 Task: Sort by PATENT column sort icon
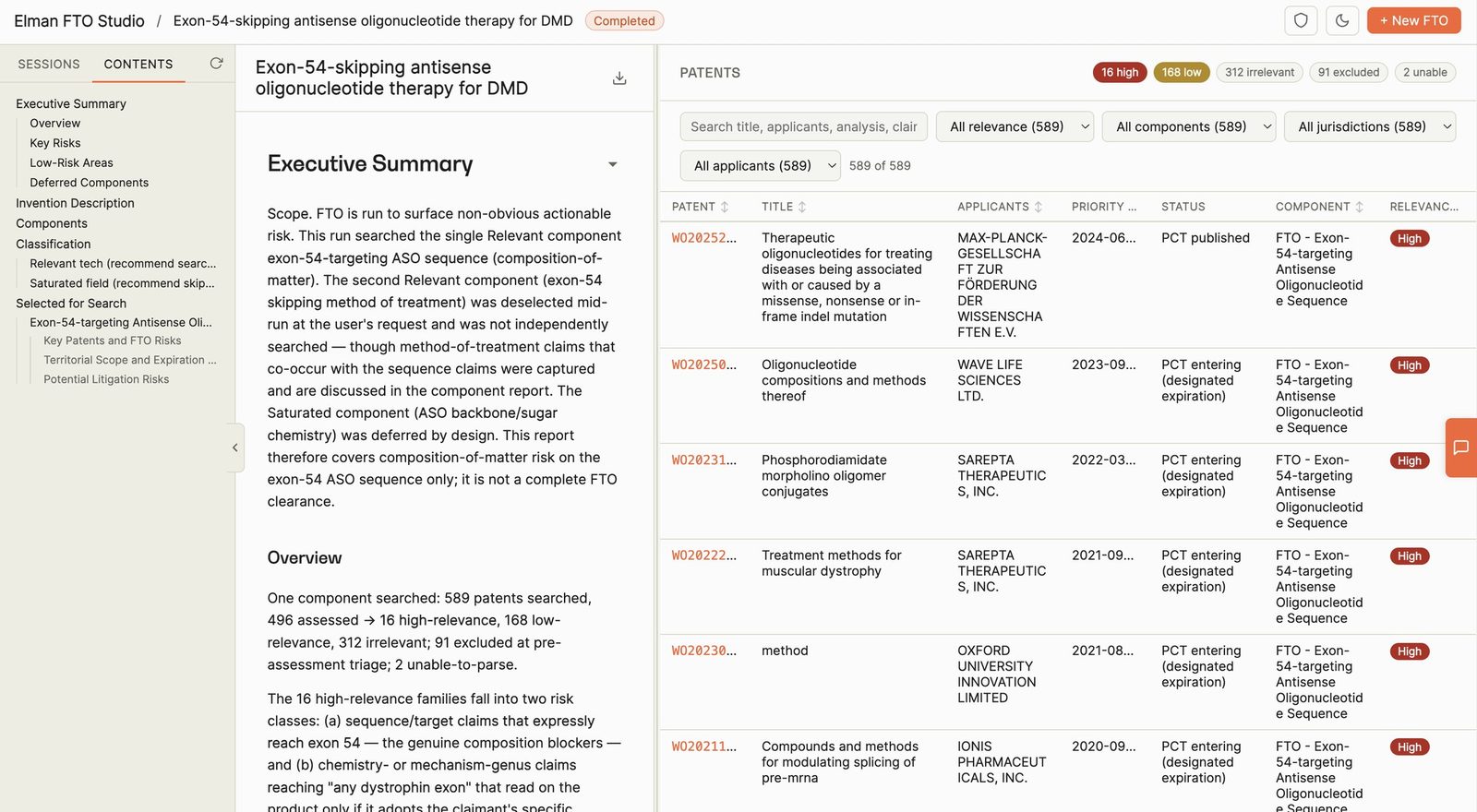point(725,207)
